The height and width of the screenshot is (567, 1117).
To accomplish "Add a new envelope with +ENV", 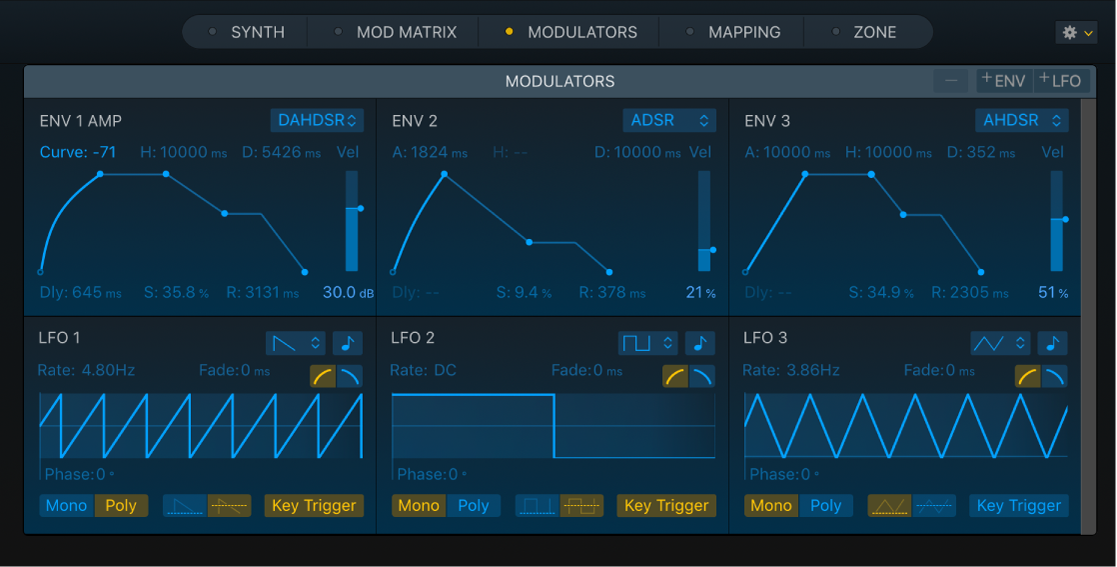I will [1003, 80].
